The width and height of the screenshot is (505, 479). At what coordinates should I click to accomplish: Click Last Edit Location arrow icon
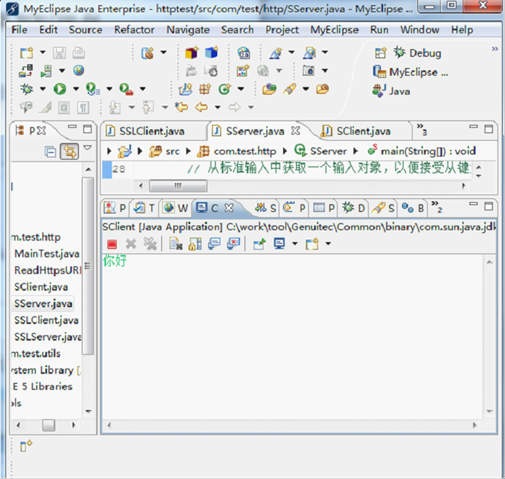tap(182, 107)
